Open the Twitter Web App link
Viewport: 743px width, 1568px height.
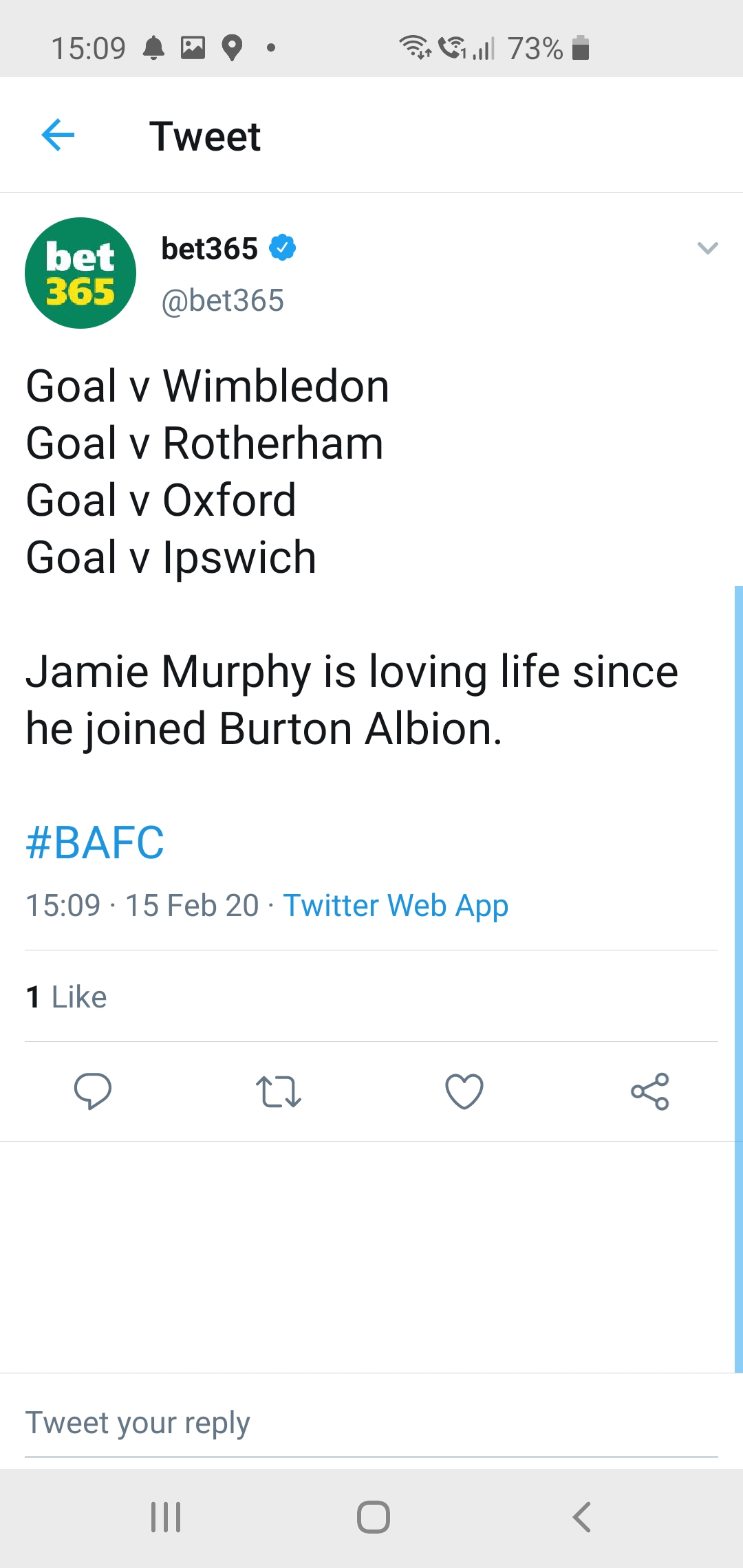point(396,906)
